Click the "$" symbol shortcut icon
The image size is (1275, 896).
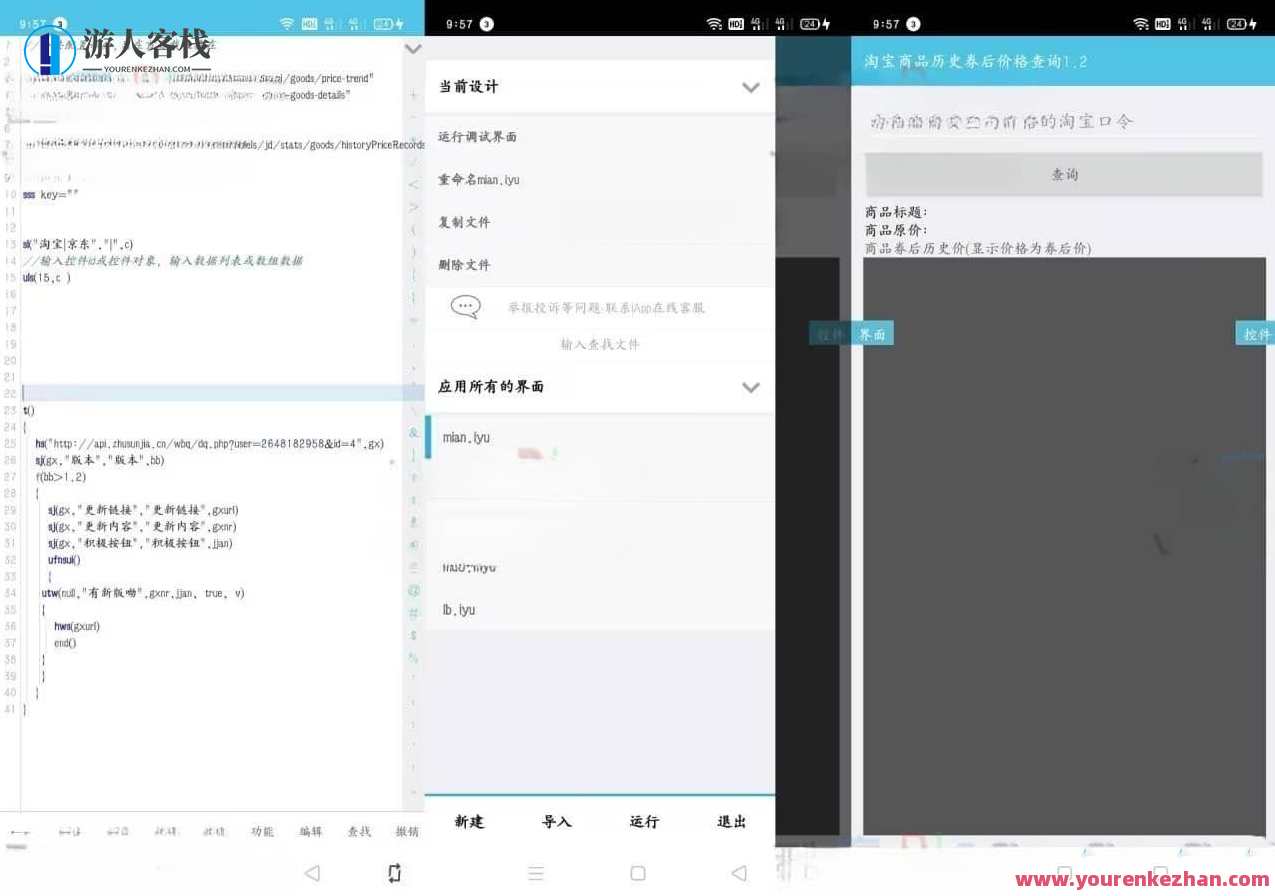(x=414, y=632)
